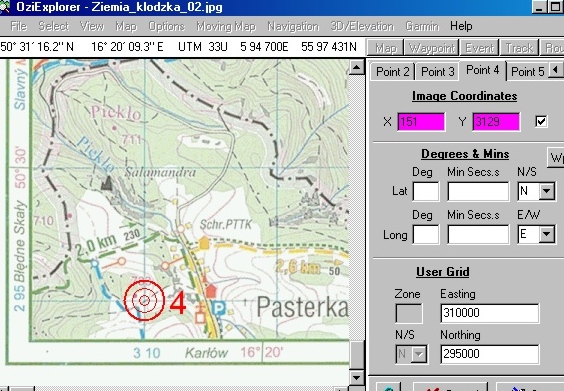
Task: Open the Help menu
Action: point(461,26)
